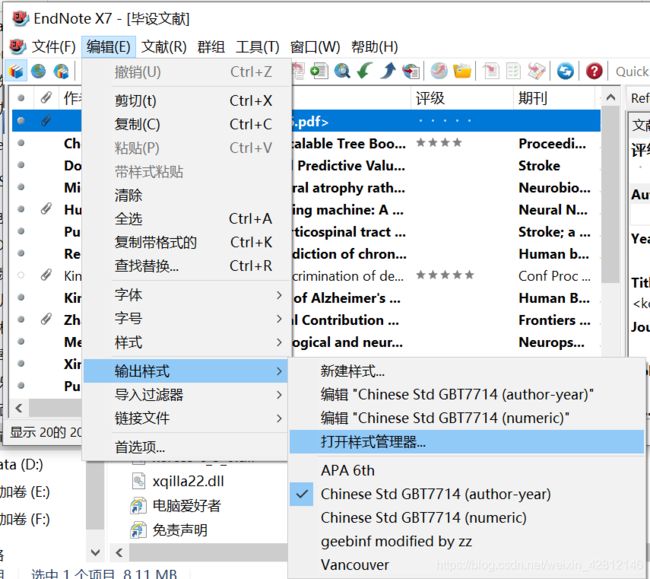Open the 帮助(H) menu

374,47
